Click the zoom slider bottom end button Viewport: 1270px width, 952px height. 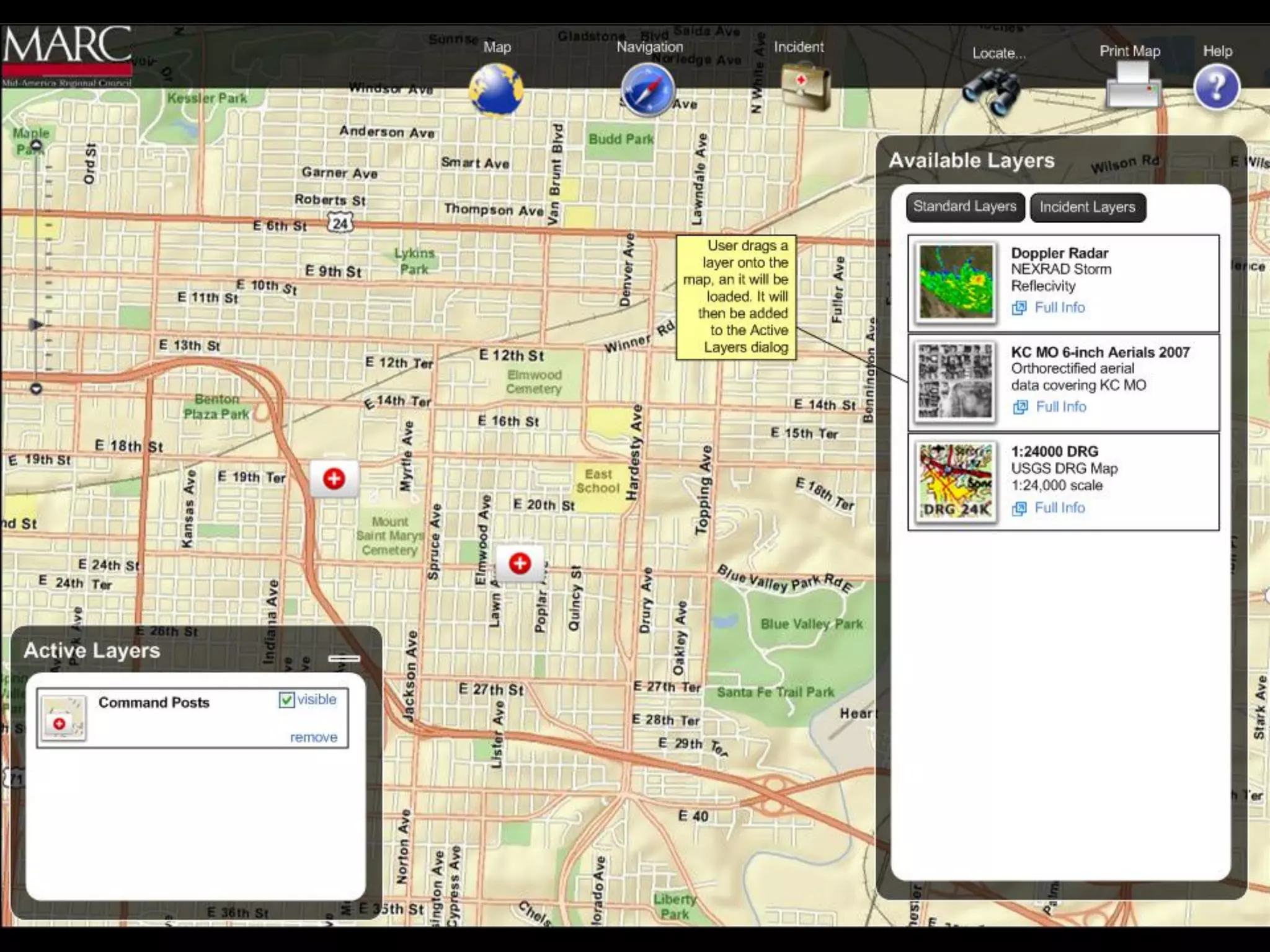(x=36, y=389)
